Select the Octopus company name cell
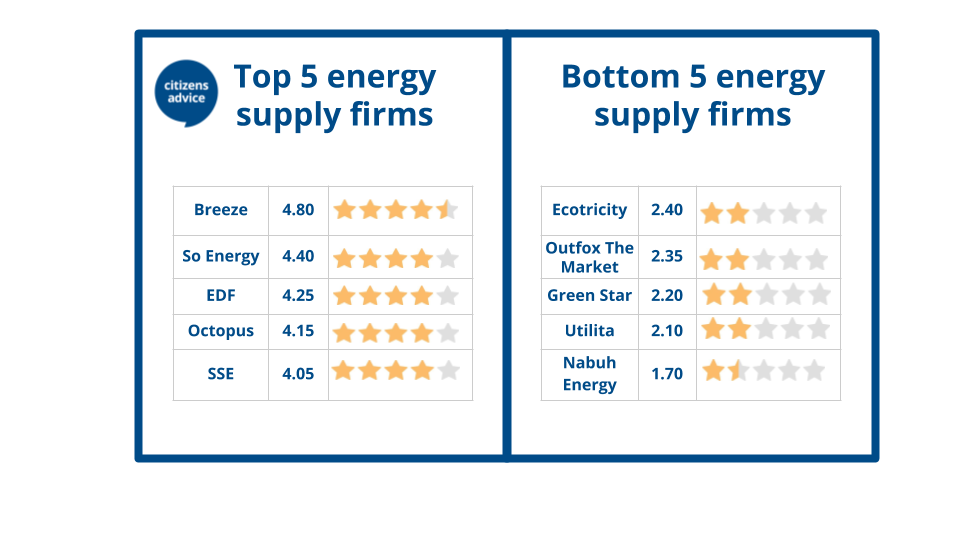960x540 pixels. [x=221, y=332]
